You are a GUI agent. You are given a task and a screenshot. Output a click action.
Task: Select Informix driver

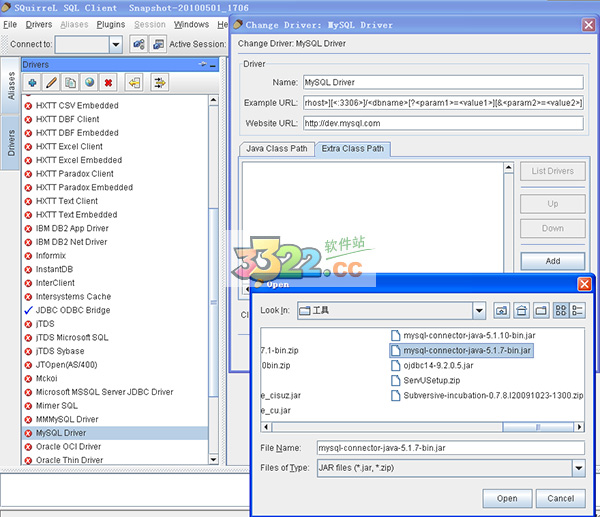tap(115, 256)
